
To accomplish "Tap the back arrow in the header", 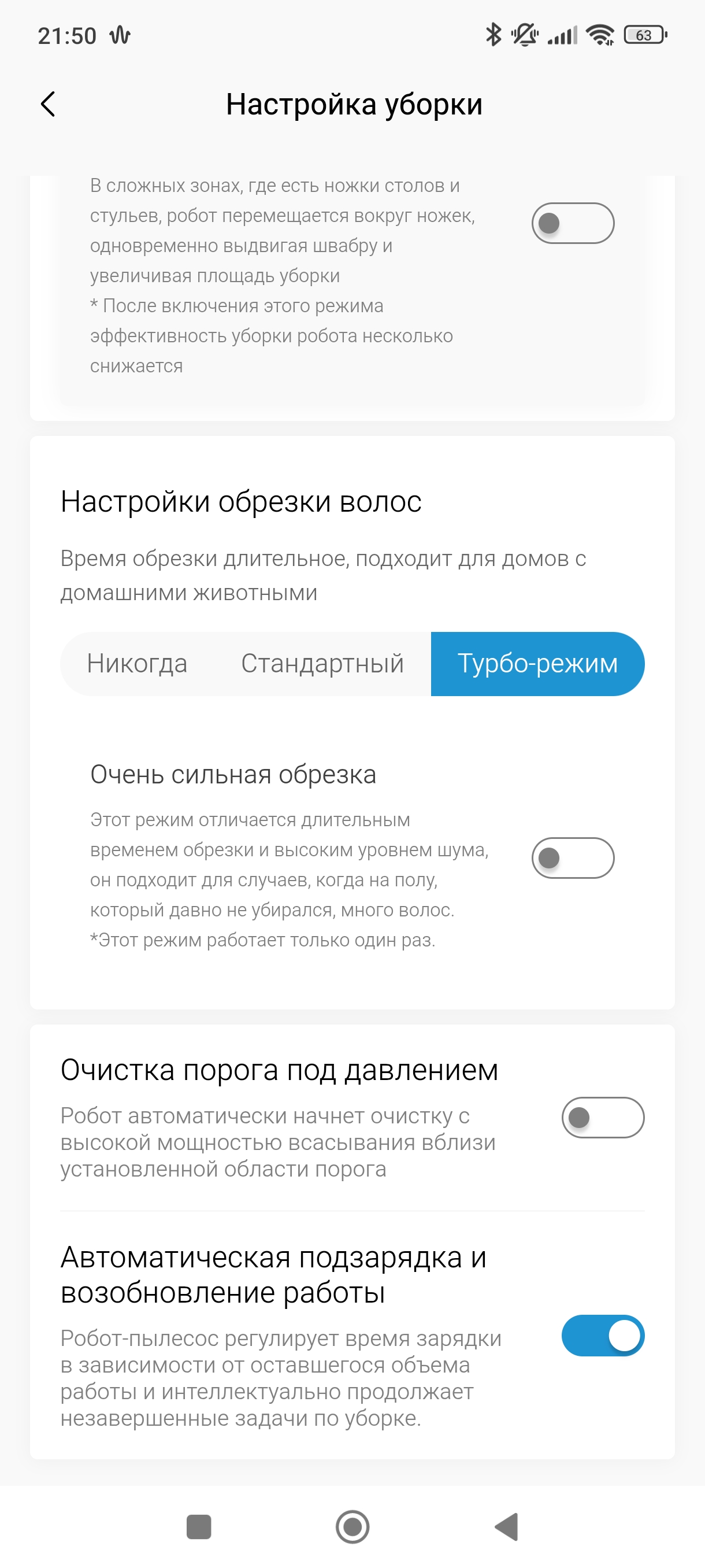I will click(x=48, y=104).
